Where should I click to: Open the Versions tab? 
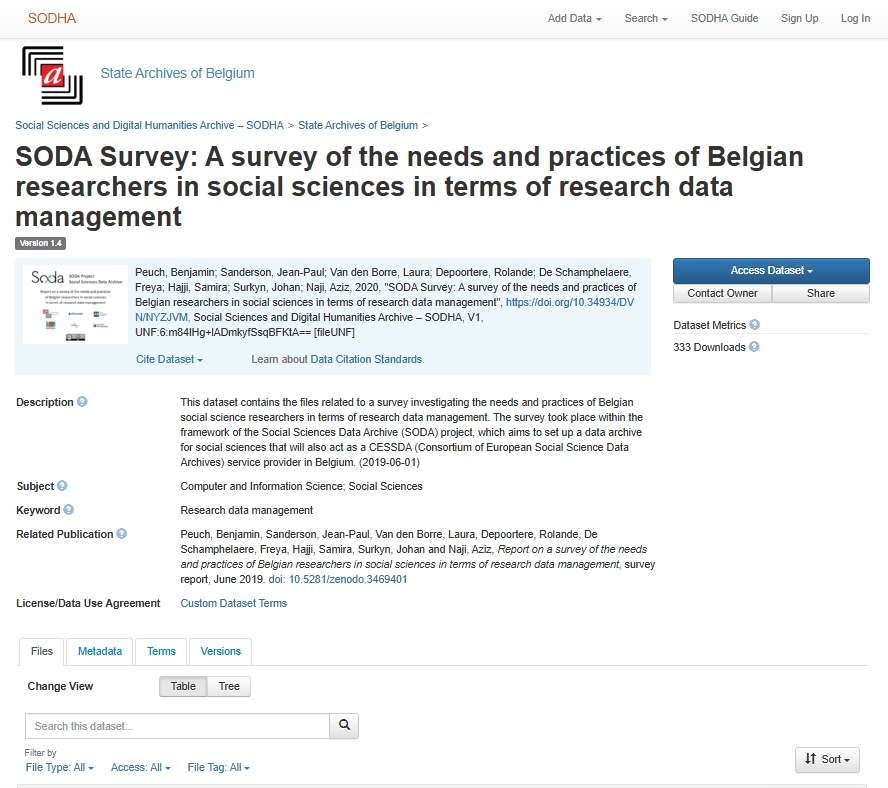coord(221,652)
